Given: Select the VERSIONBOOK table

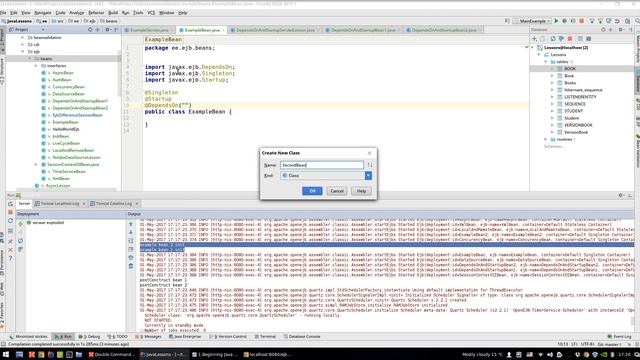Looking at the screenshot, I should (x=578, y=125).
